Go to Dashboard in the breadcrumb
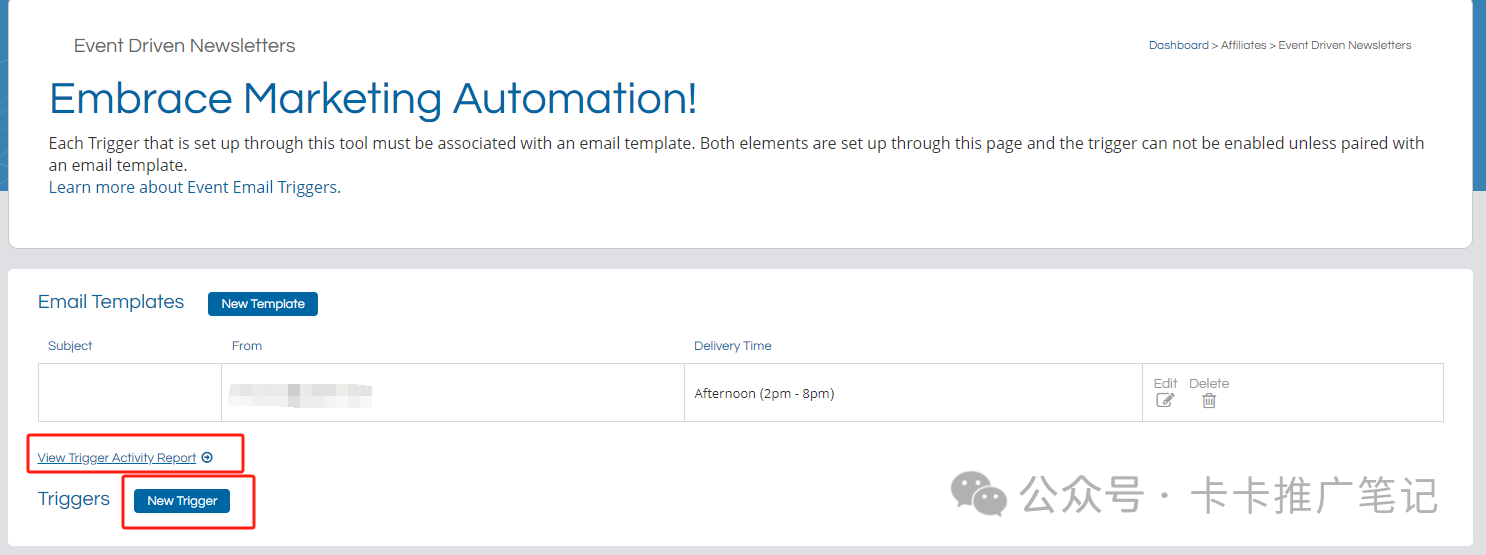1486x555 pixels. click(1178, 45)
